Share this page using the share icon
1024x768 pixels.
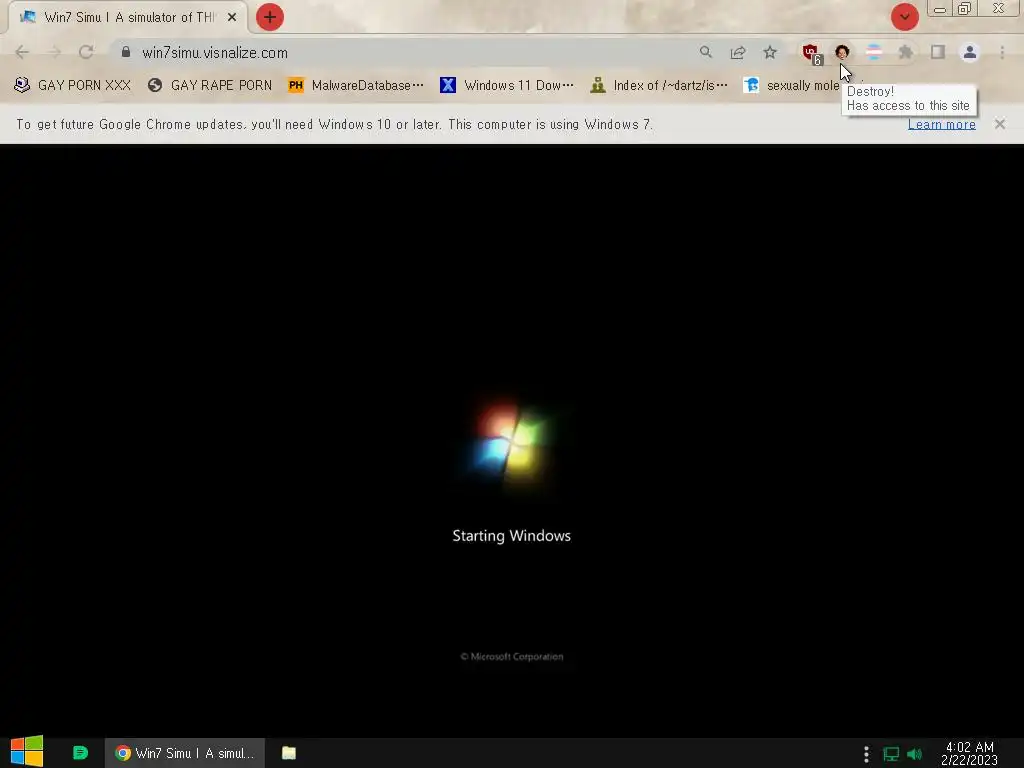(738, 52)
